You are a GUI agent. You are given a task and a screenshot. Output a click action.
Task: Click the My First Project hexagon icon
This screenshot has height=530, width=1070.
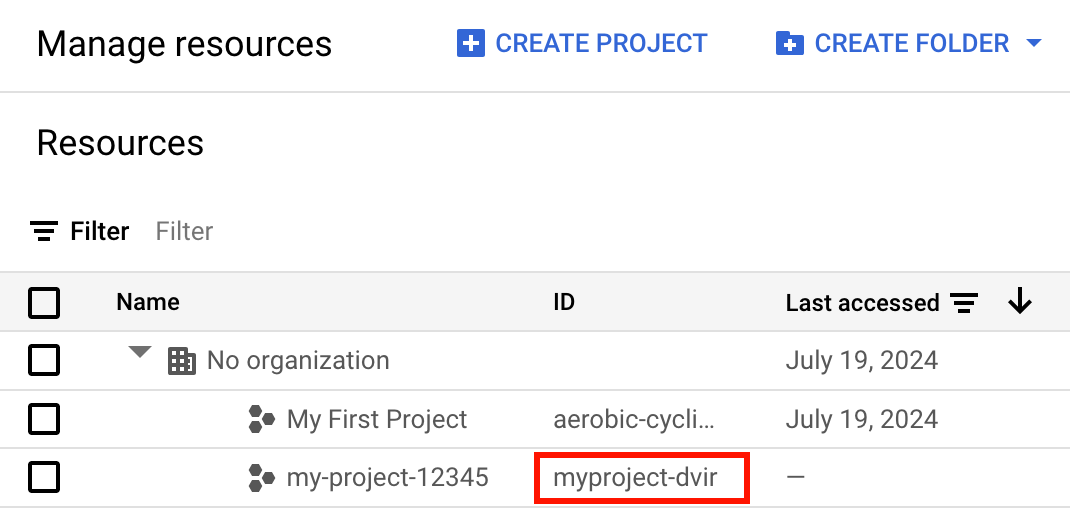click(x=261, y=419)
